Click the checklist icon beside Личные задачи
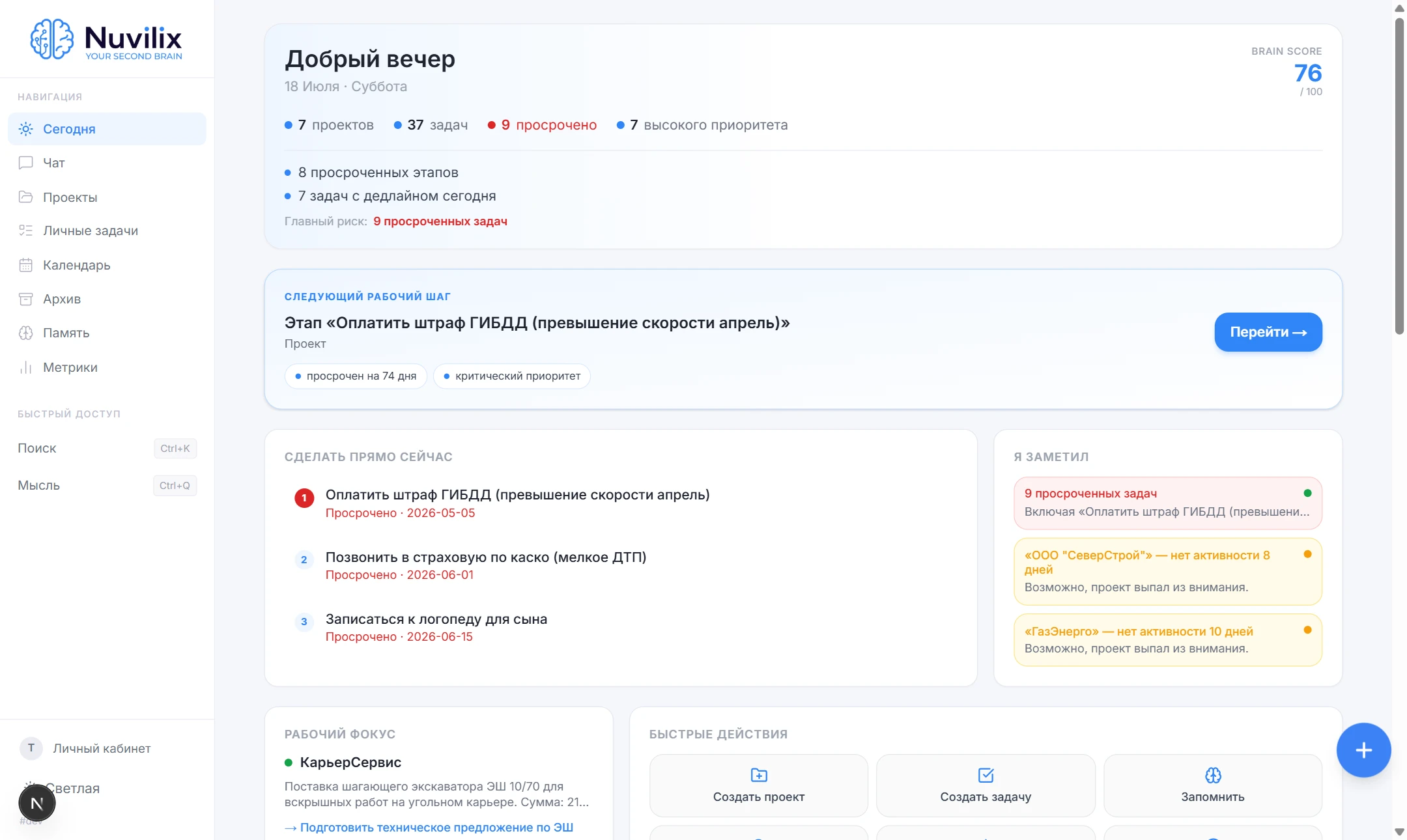This screenshot has width=1407, height=840. [x=25, y=231]
